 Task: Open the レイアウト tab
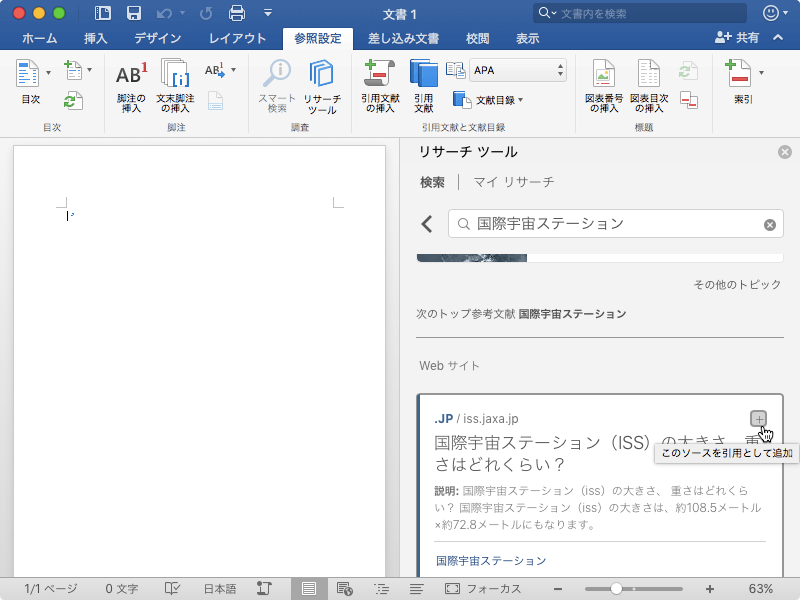click(237, 38)
